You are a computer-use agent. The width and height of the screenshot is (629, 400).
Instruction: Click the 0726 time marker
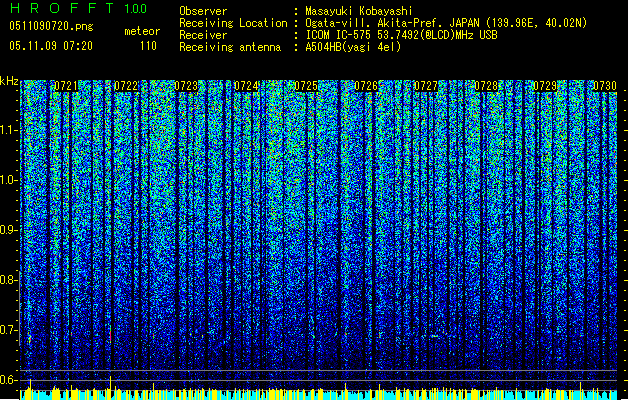[366, 86]
